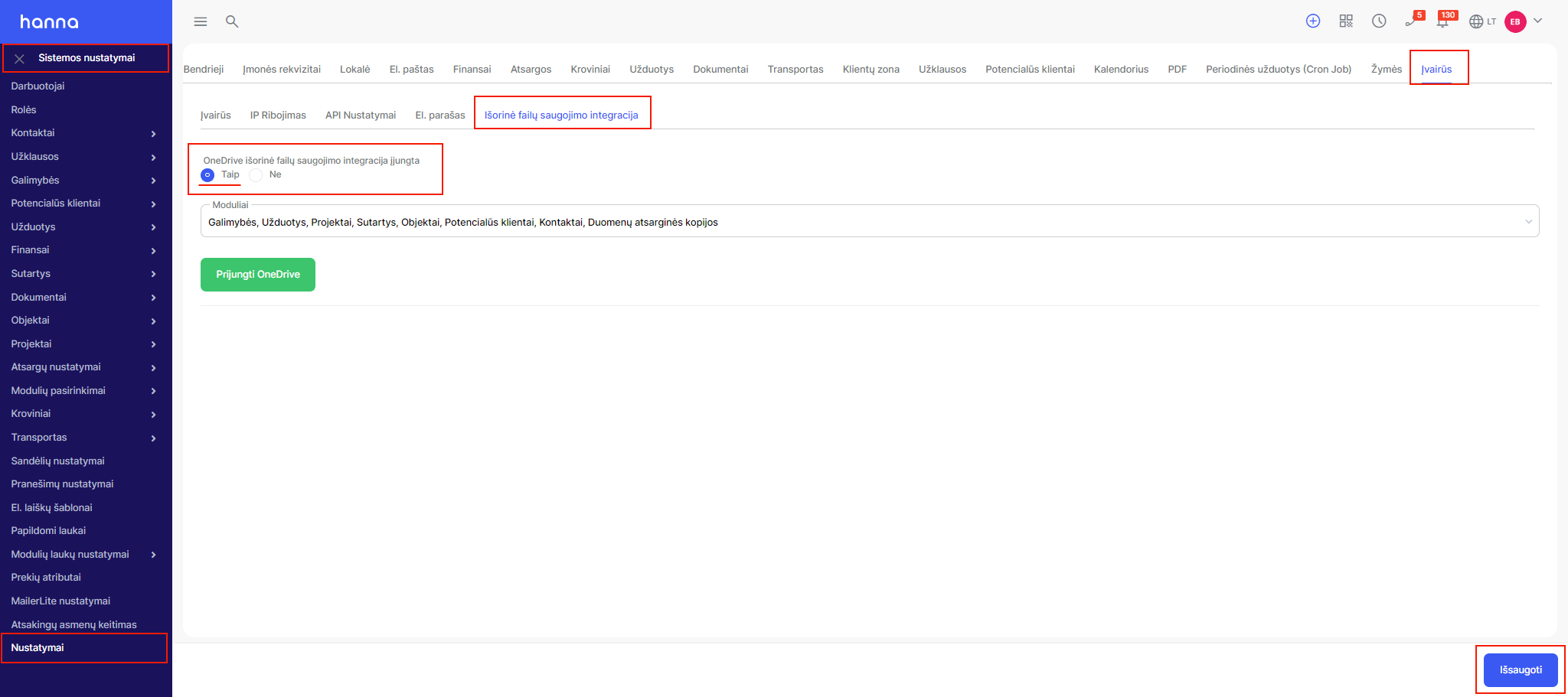The image size is (1568, 697).
Task: Open the Klientų zona tab
Action: [871, 69]
